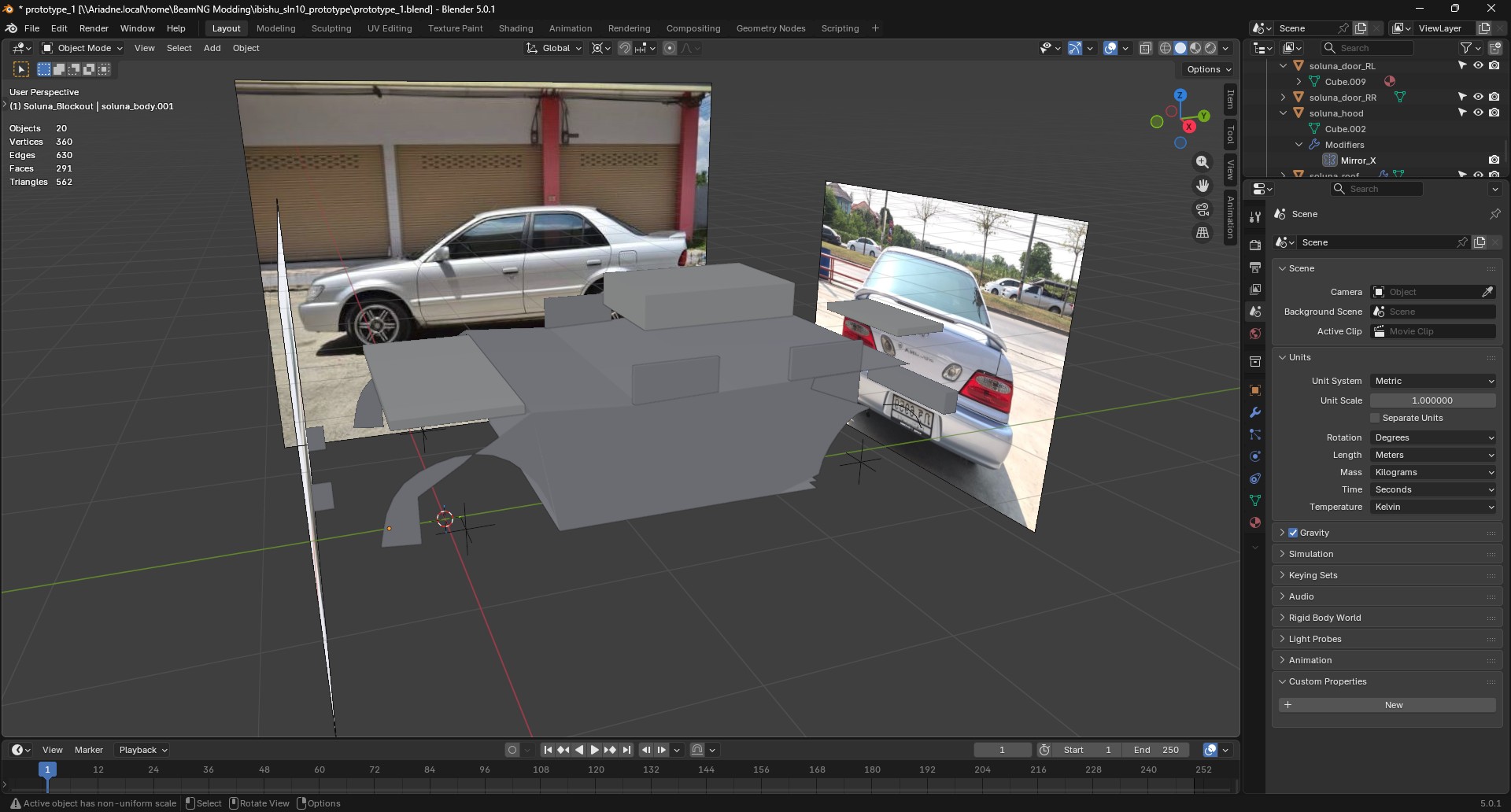This screenshot has height=812, width=1511.
Task: Toggle Mirror_X modifier render visibility
Action: tap(1494, 161)
